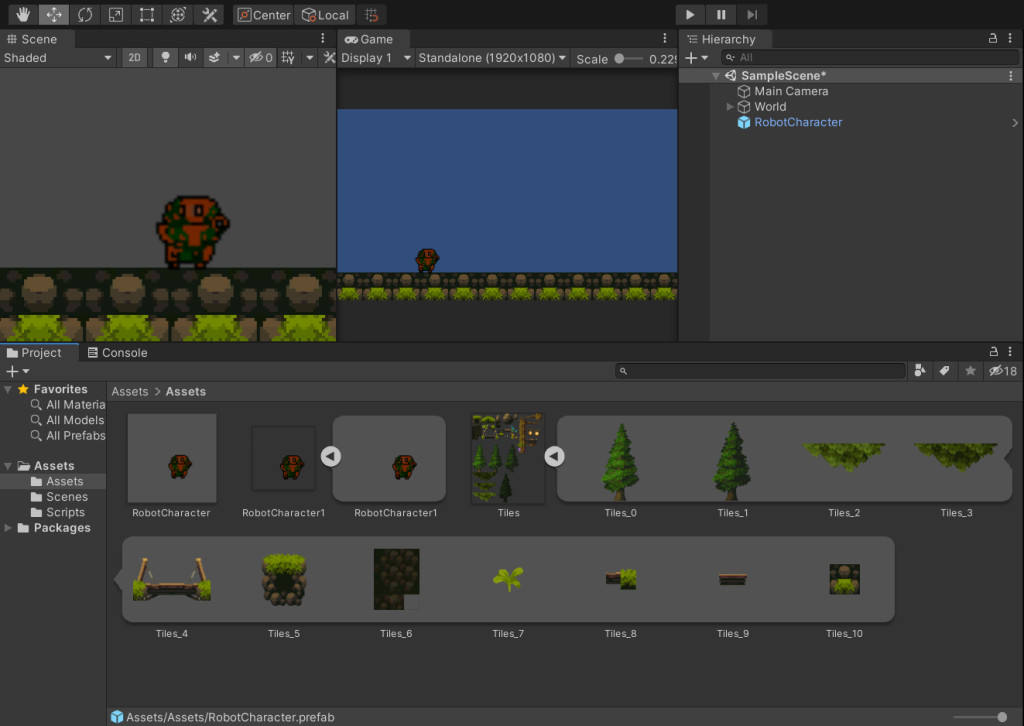The height and width of the screenshot is (726, 1024).
Task: Select the Tiles_5 sprite thumbnail
Action: (x=284, y=579)
